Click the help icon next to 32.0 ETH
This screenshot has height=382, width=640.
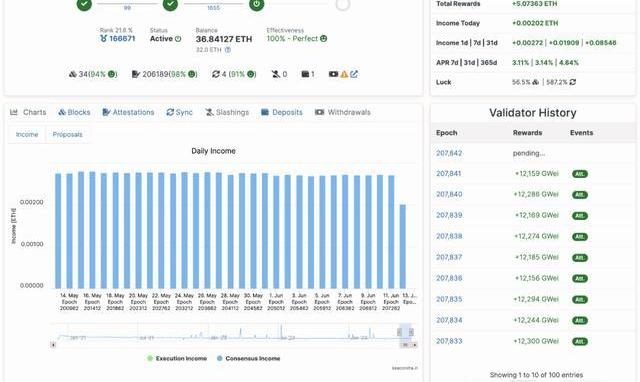(228, 50)
